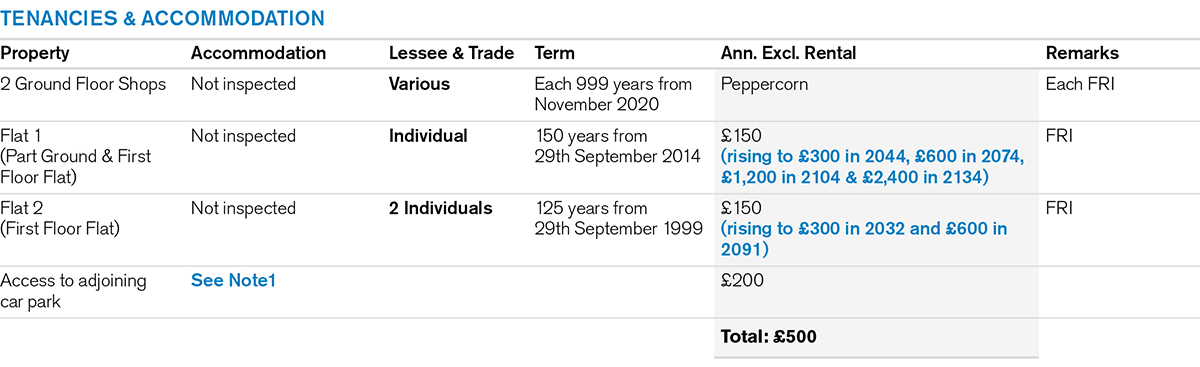Click the Various lessee entry
The image size is (1200, 367).
[420, 85]
